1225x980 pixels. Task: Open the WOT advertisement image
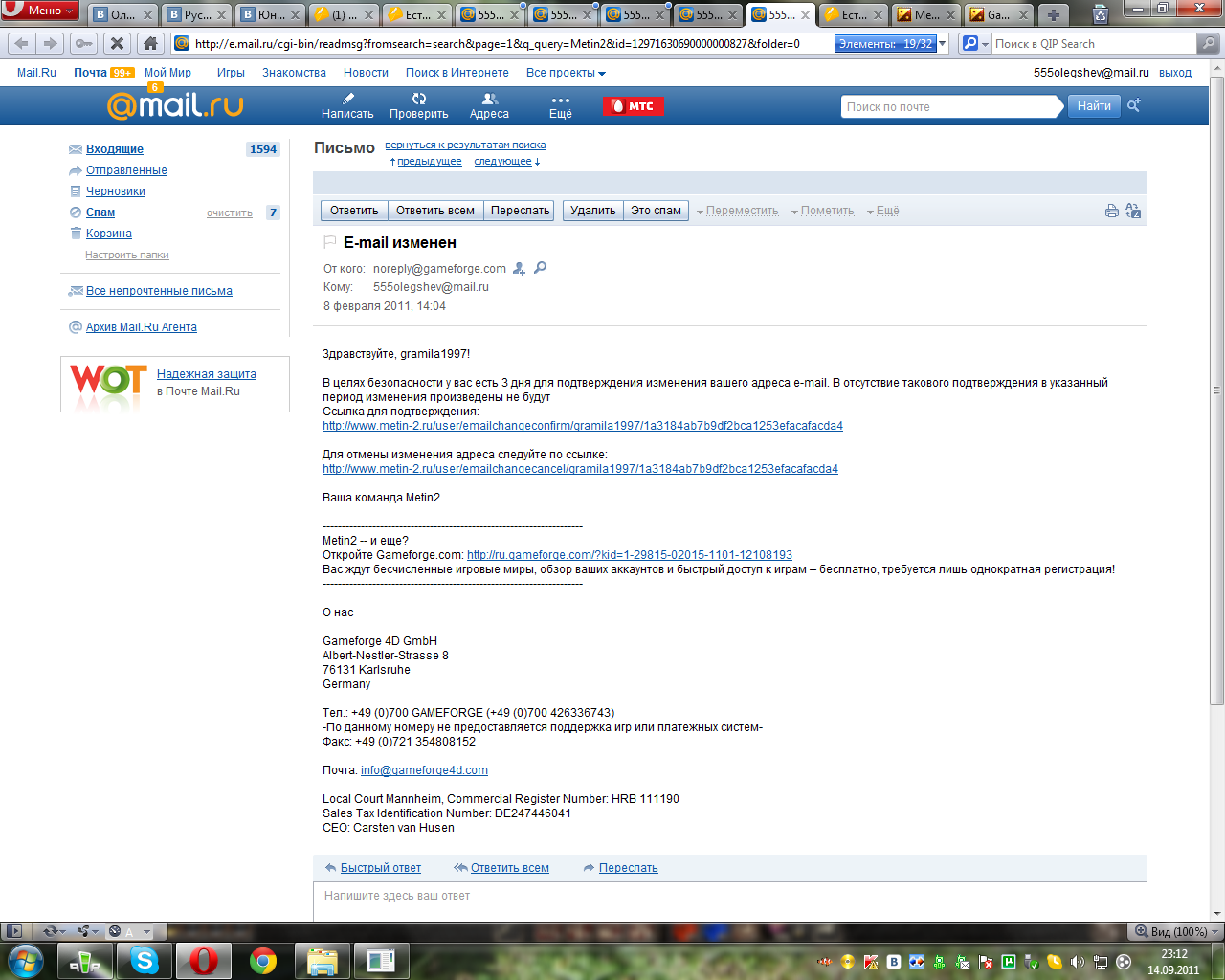click(x=108, y=380)
